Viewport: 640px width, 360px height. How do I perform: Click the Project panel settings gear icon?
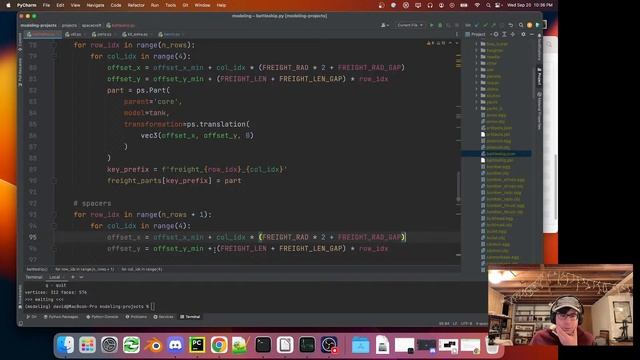pyautogui.click(x=523, y=35)
